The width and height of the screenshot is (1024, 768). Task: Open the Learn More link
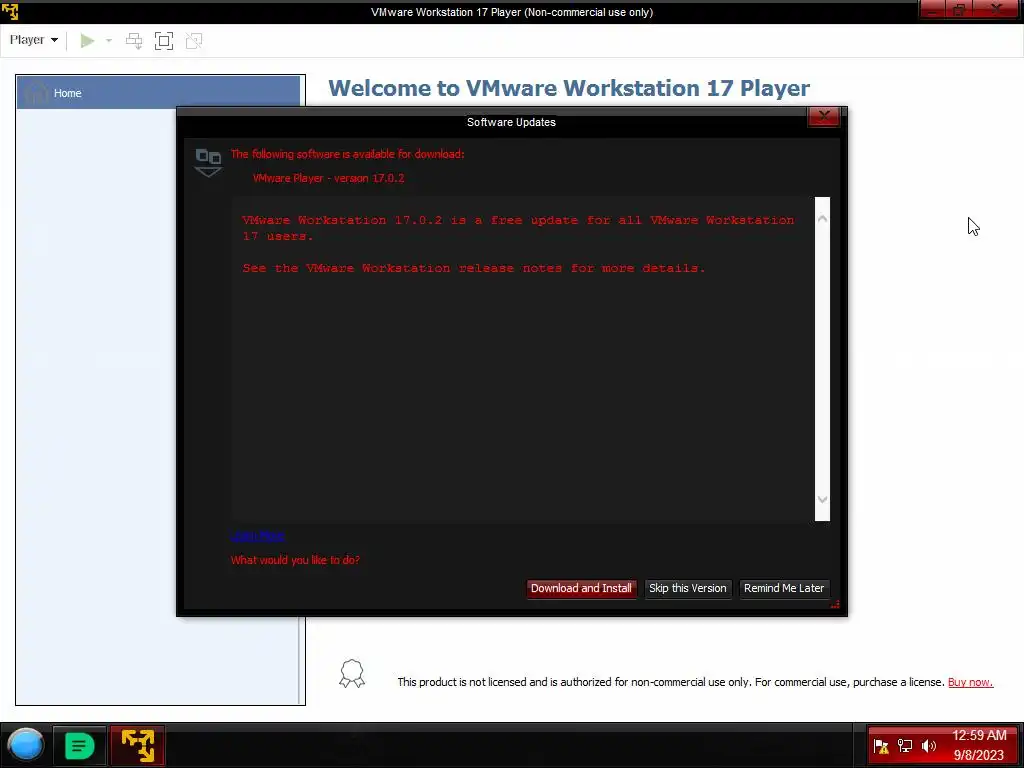point(257,536)
